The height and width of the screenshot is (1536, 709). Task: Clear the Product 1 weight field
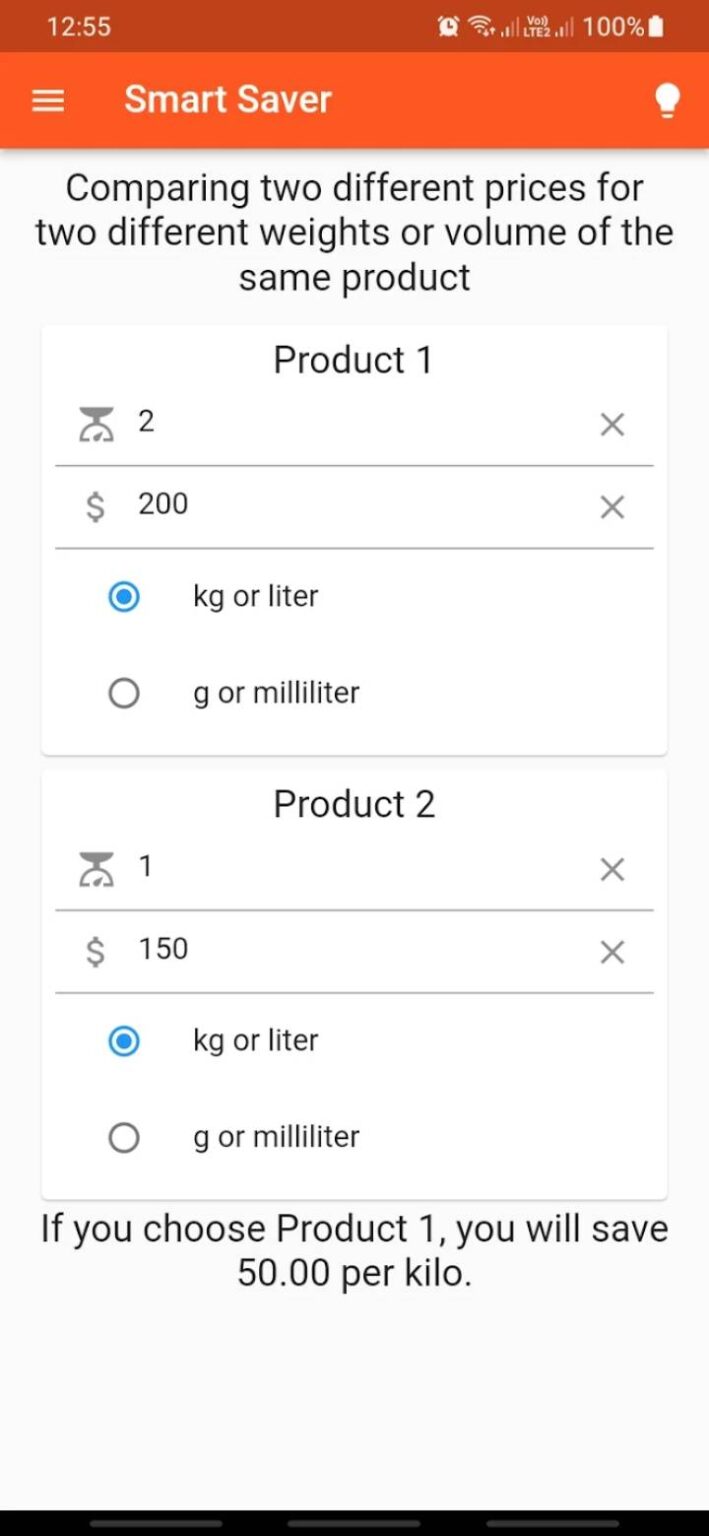pyautogui.click(x=612, y=425)
